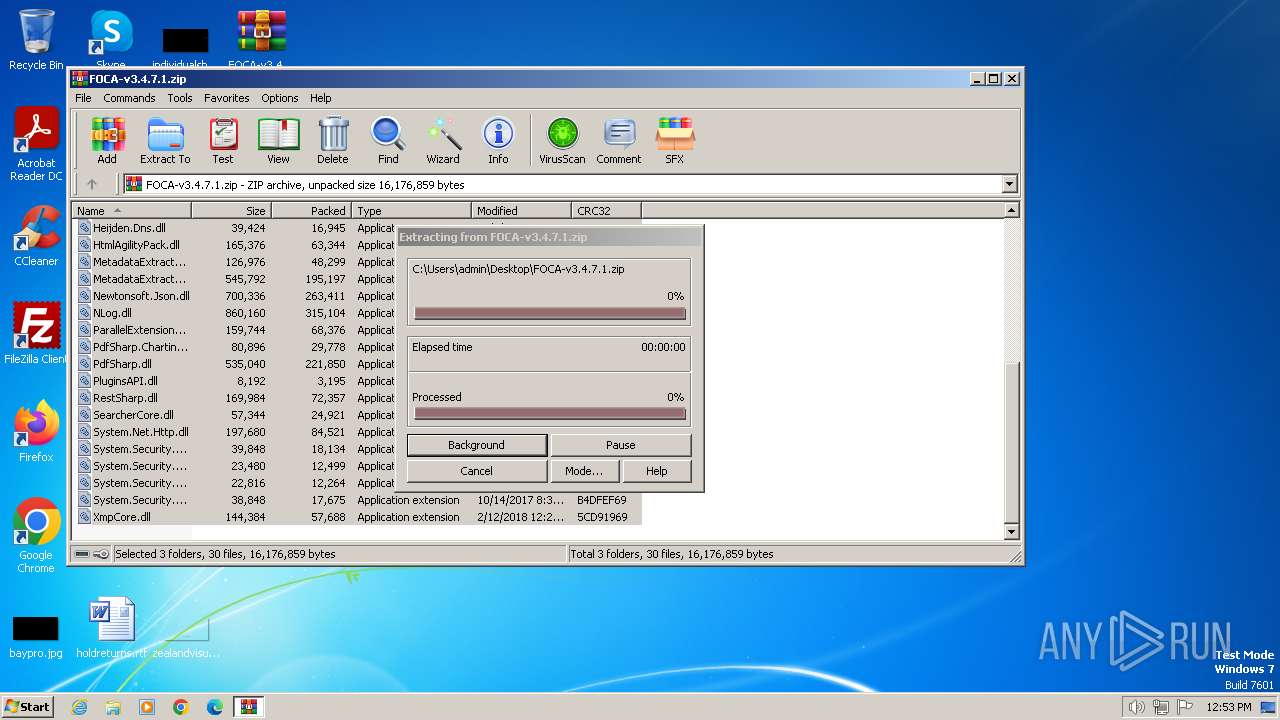Open Google Chrome desktop shortcut
1280x720 pixels.
click(36, 536)
